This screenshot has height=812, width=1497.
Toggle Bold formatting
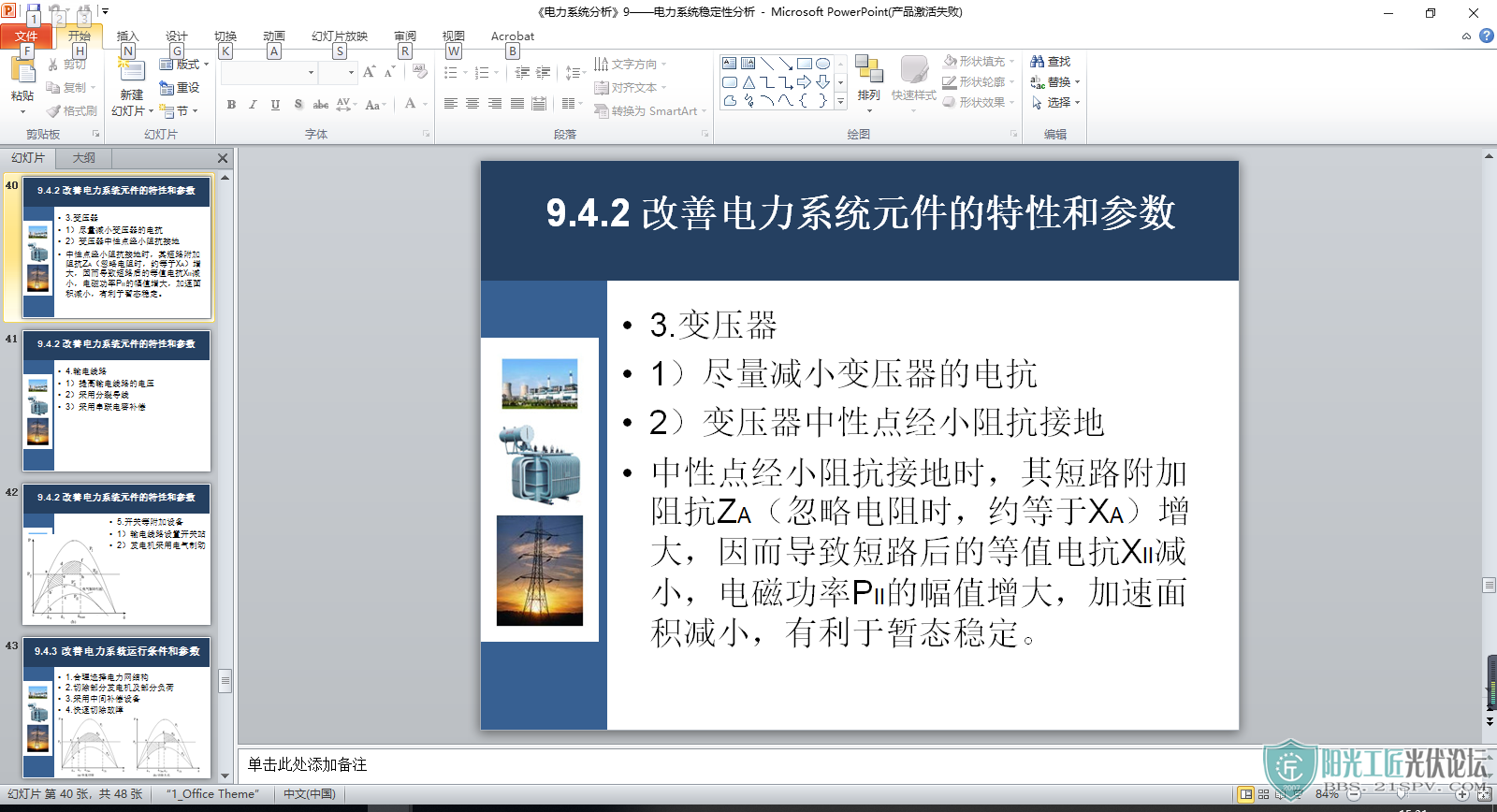[231, 104]
